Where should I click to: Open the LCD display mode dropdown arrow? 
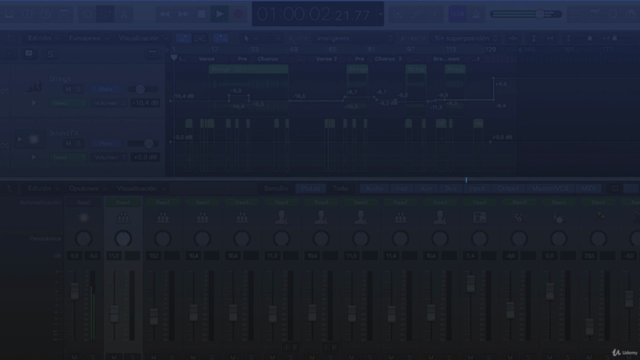click(x=380, y=14)
